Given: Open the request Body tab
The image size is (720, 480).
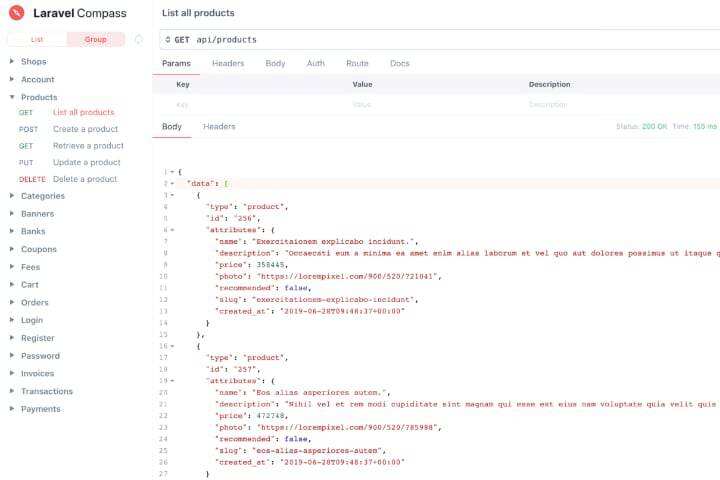Looking at the screenshot, I should 276,63.
